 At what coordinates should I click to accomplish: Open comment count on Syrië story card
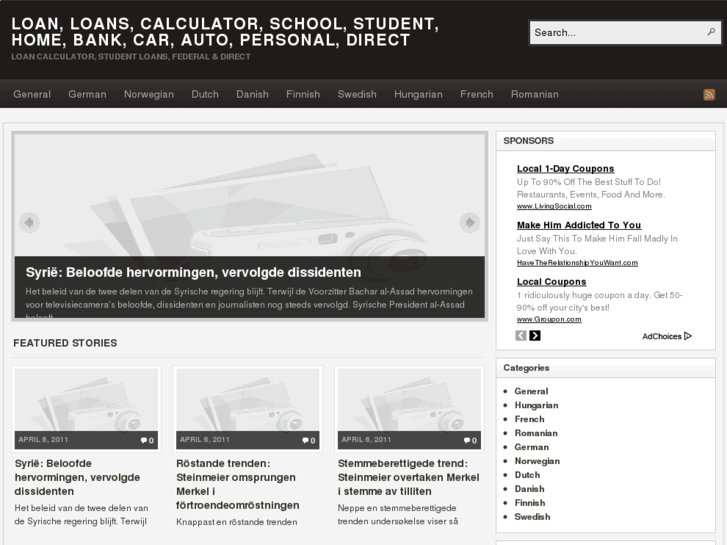click(x=147, y=440)
